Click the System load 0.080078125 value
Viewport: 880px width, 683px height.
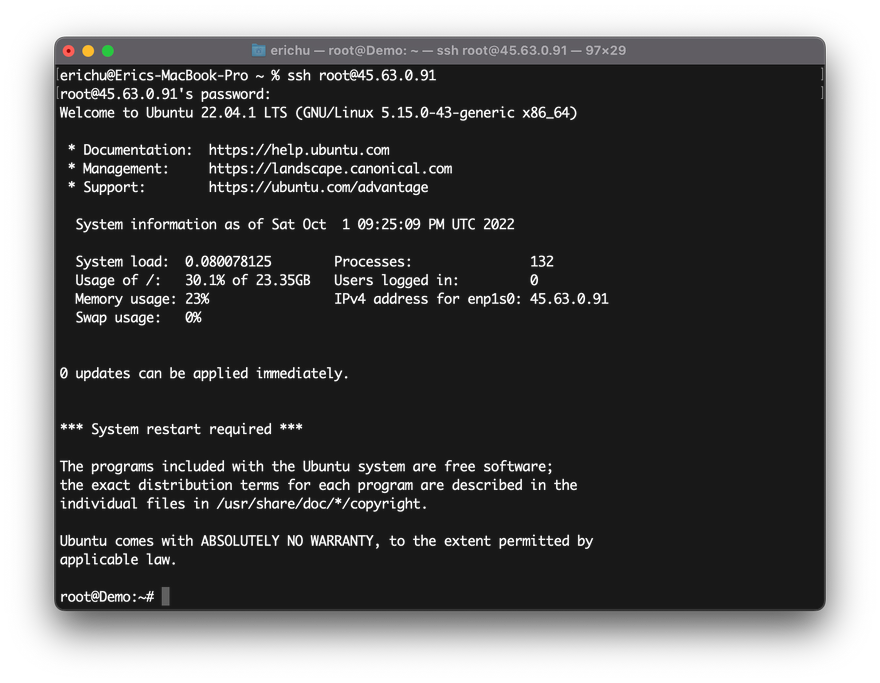(228, 262)
